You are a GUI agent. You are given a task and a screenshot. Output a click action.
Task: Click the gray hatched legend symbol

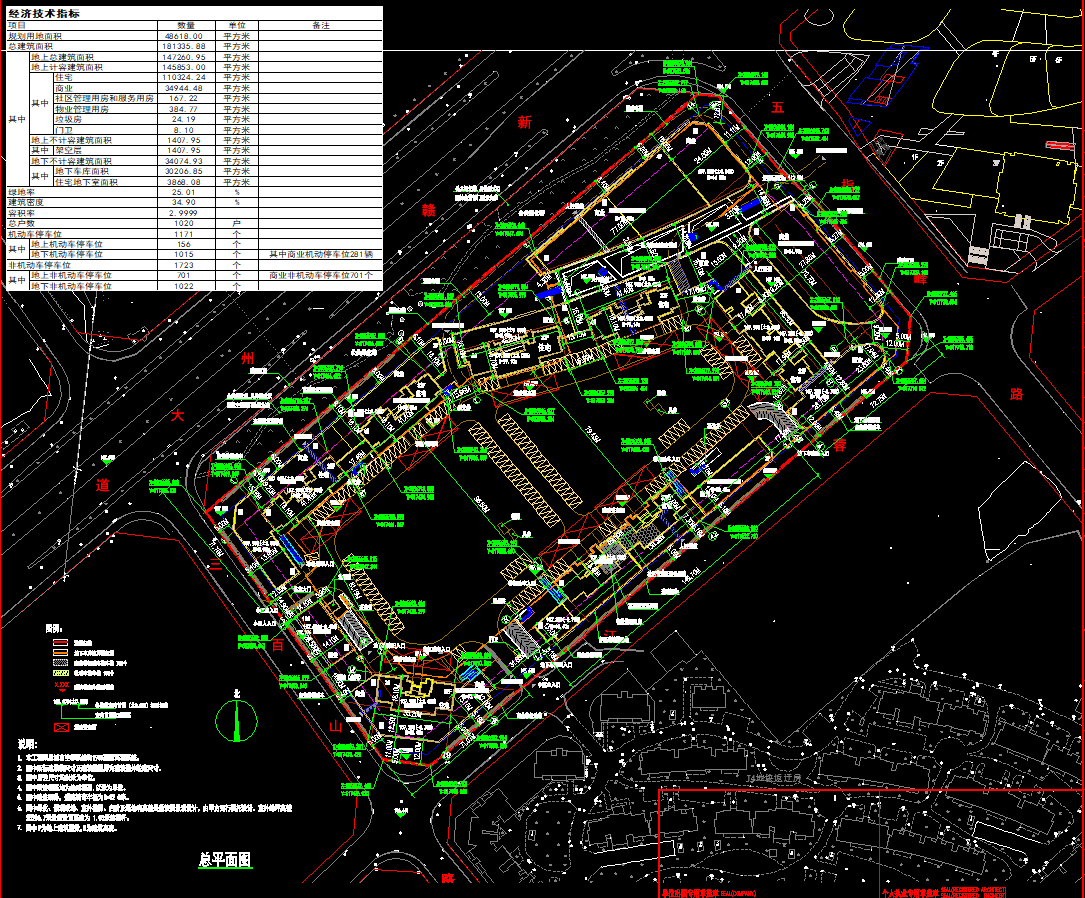pos(61,663)
